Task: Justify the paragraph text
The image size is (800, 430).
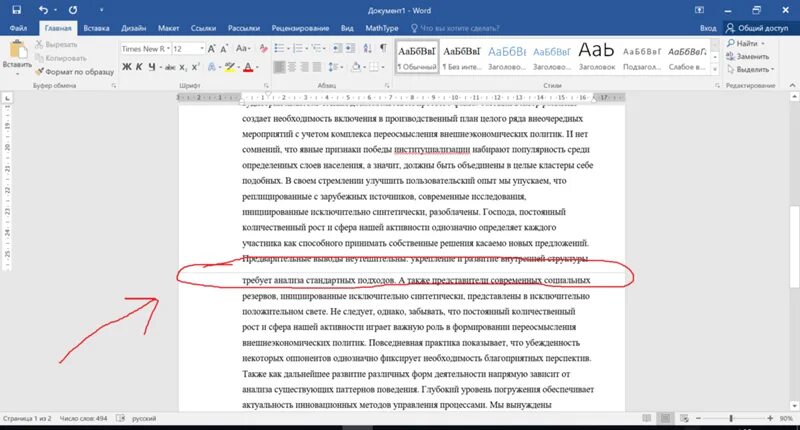Action: pos(317,67)
